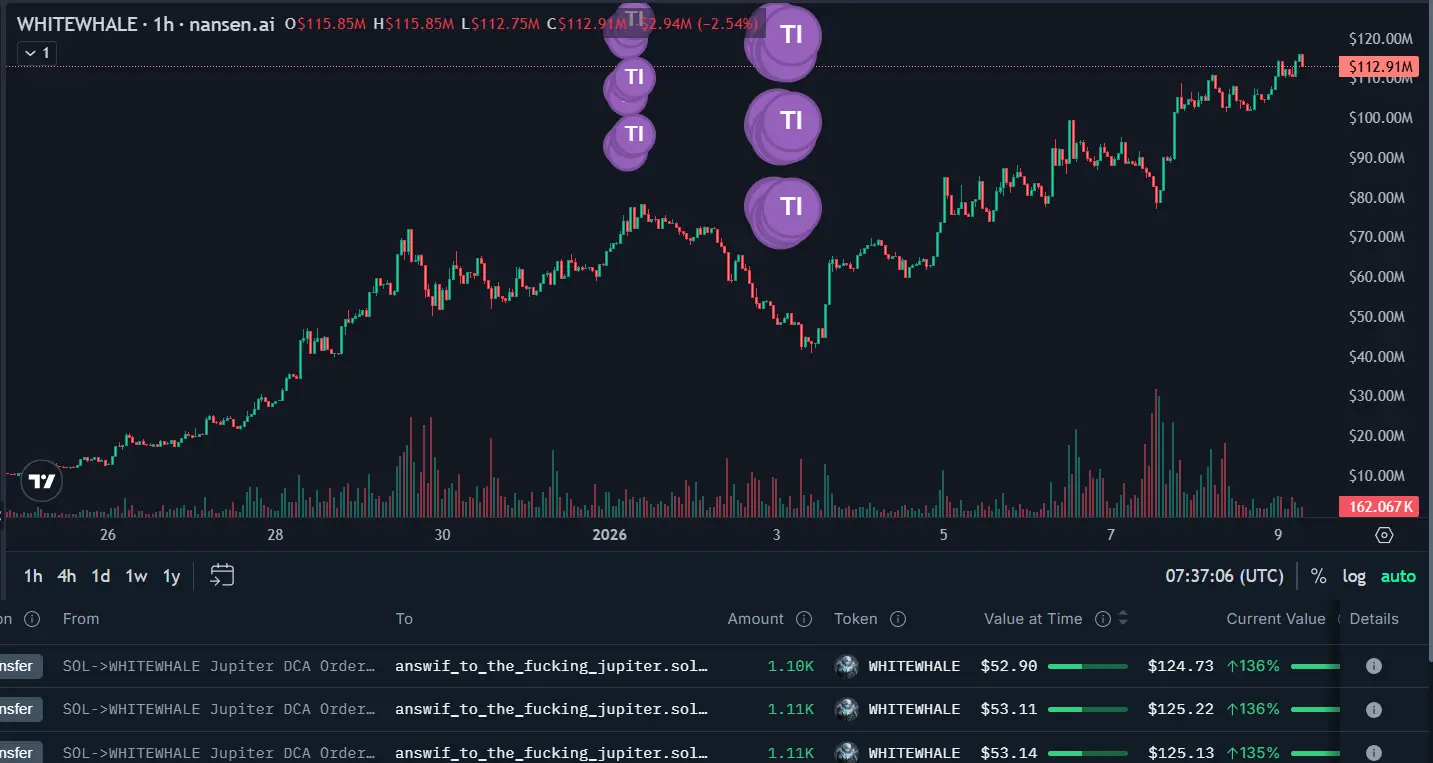Click the $53.11 value at time
This screenshot has width=1433, height=763.
1009,709
